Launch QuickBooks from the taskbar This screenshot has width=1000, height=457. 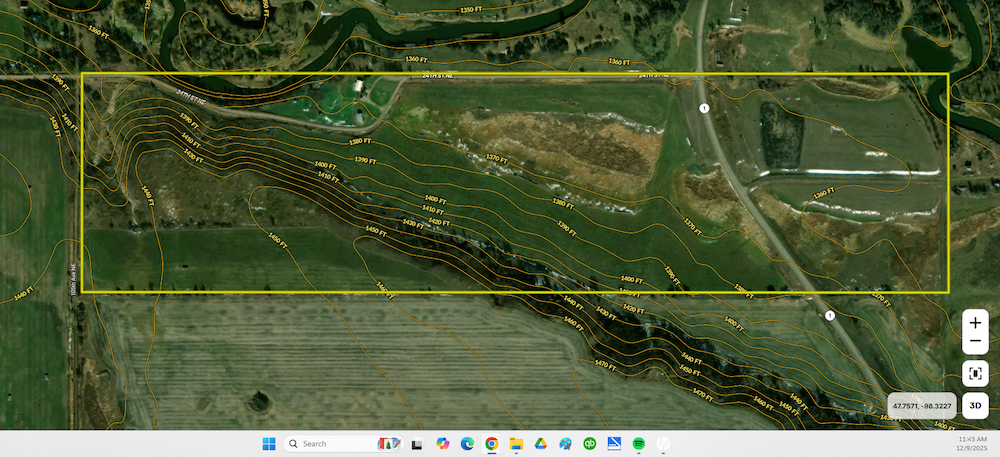pos(589,444)
